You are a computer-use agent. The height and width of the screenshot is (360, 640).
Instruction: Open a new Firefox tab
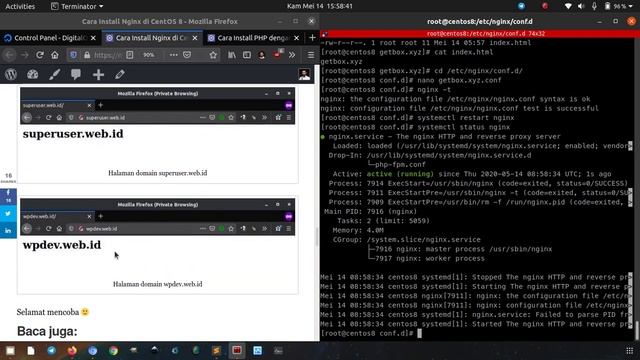(312, 38)
